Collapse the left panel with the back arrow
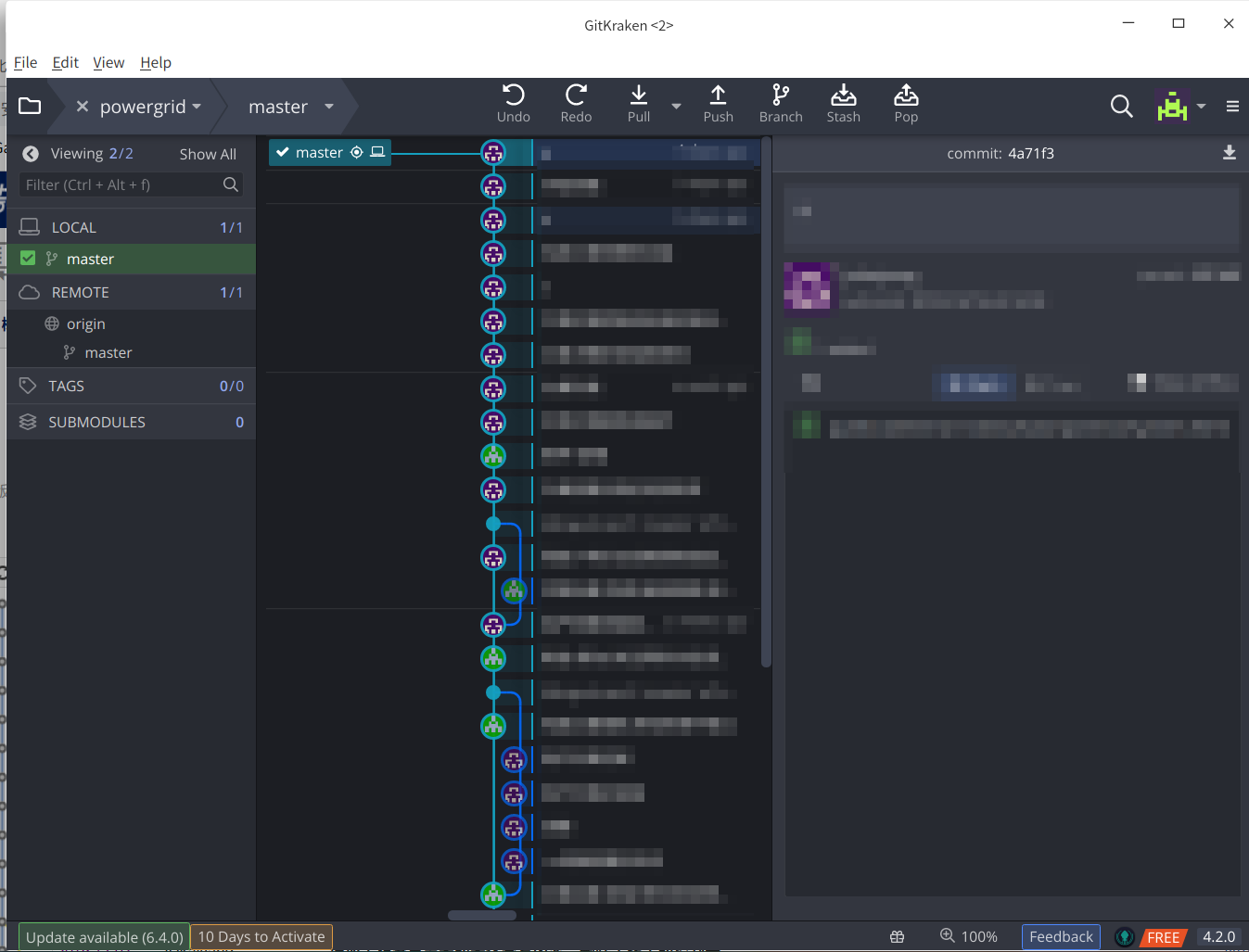Viewport: 1249px width, 952px height. [31, 154]
